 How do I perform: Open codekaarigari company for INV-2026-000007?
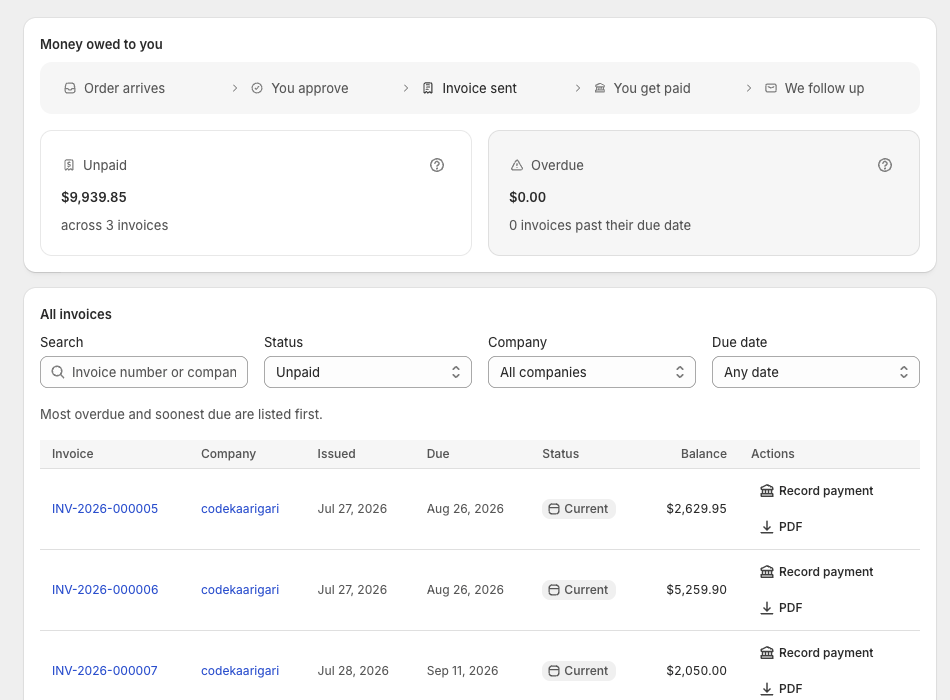(x=240, y=671)
